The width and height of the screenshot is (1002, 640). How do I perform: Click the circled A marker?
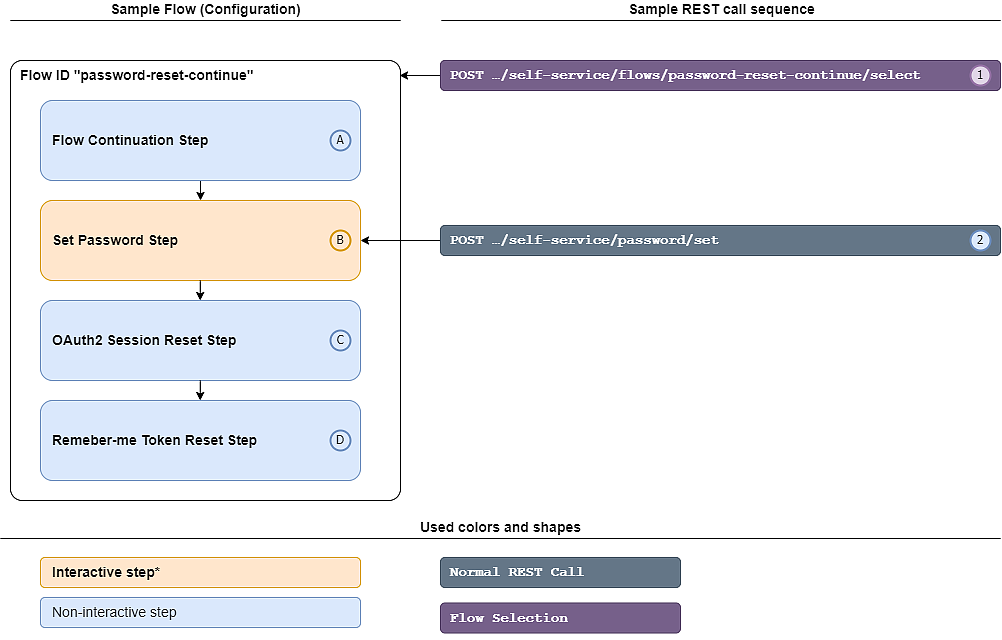(x=340, y=140)
